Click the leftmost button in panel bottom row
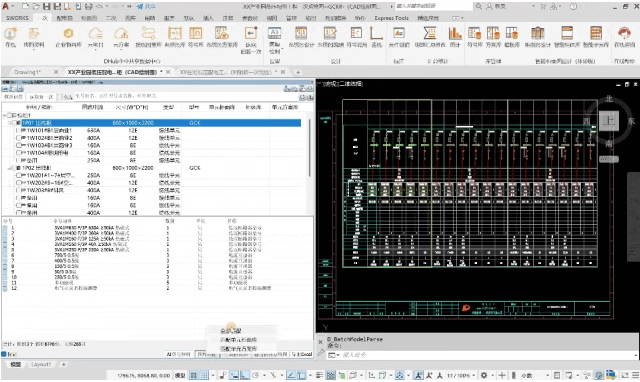 click(x=179, y=354)
